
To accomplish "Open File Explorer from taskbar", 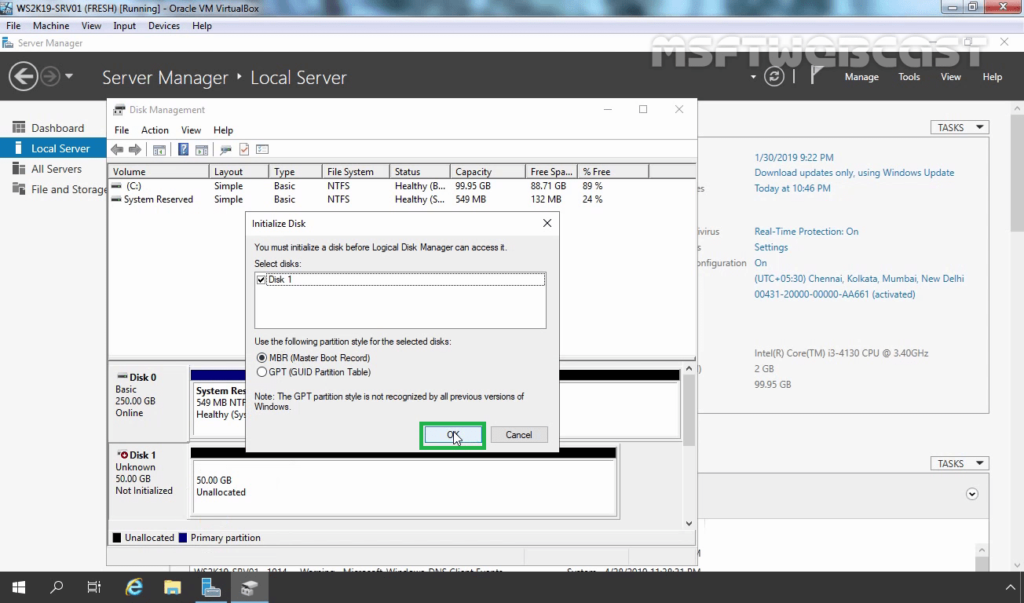I will tap(172, 587).
